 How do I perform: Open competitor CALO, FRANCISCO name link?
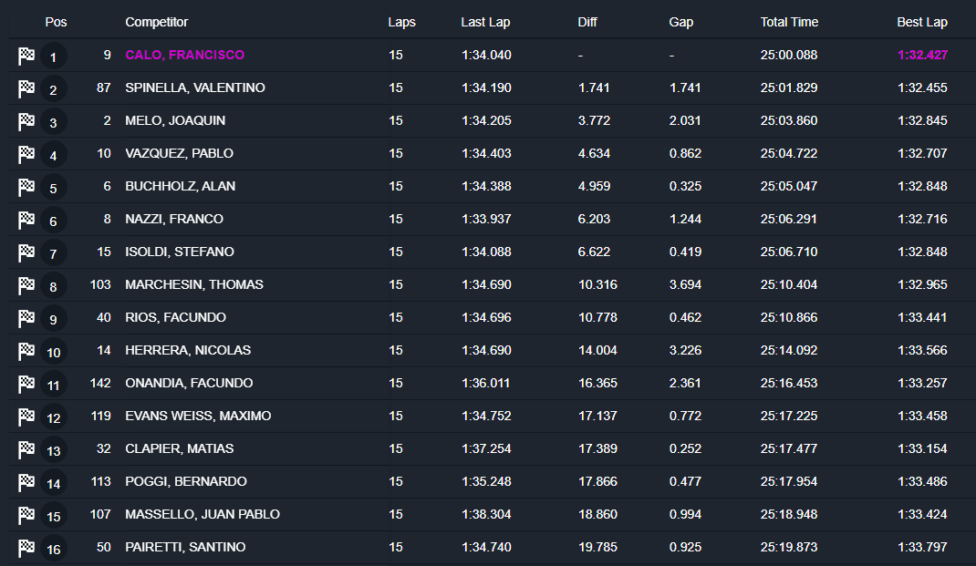(184, 55)
